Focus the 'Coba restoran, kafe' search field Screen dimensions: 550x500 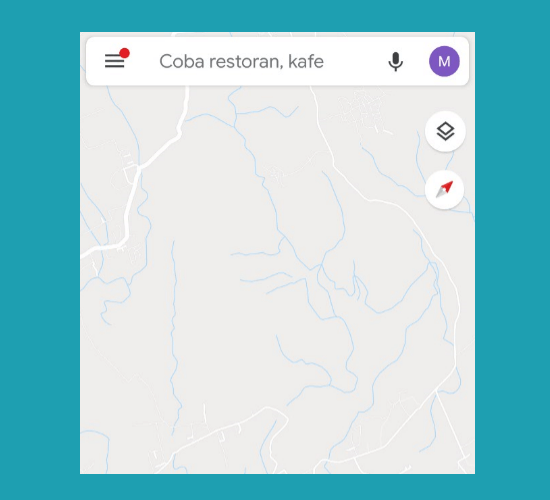tap(241, 61)
